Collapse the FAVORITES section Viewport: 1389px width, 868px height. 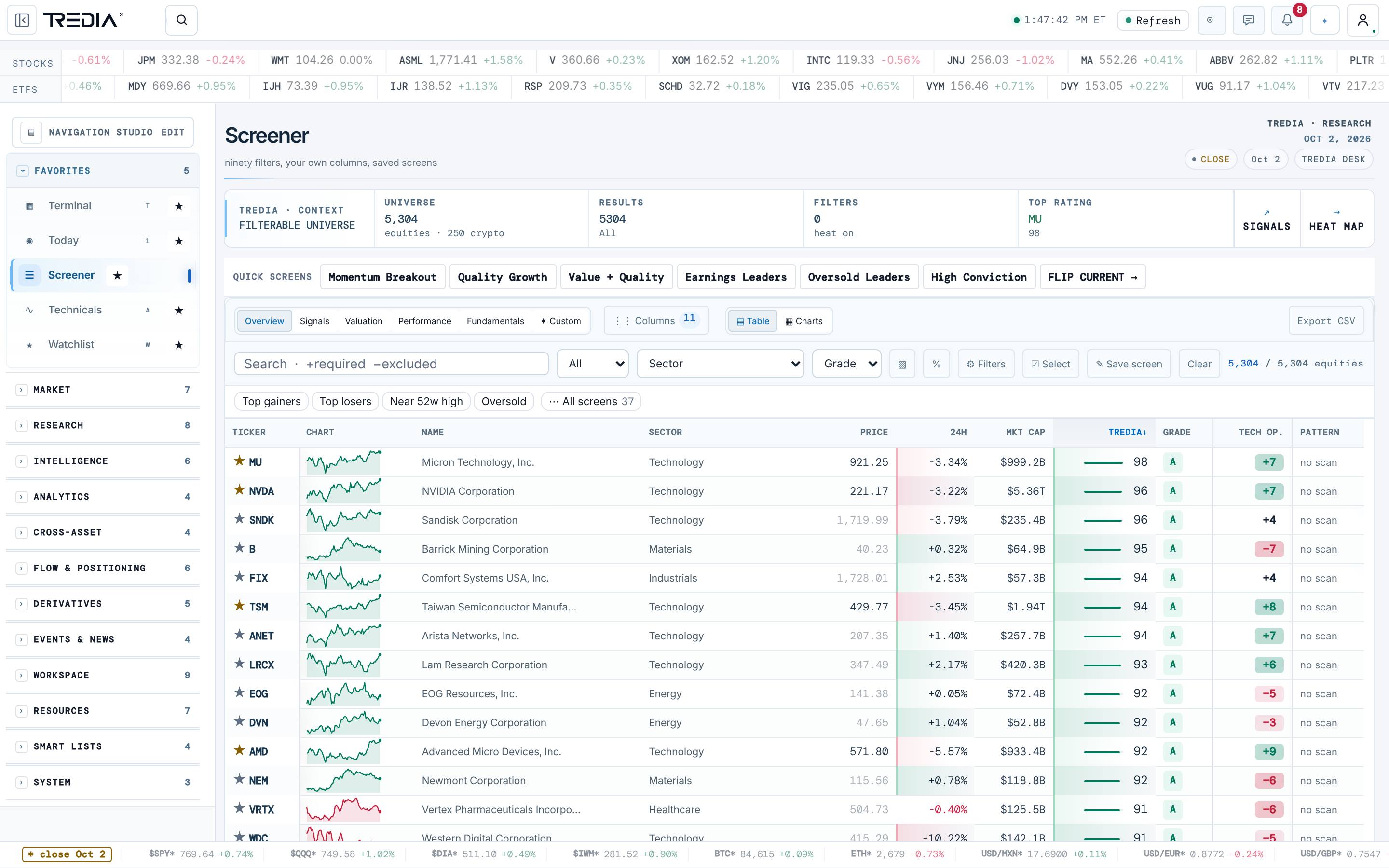(x=103, y=171)
